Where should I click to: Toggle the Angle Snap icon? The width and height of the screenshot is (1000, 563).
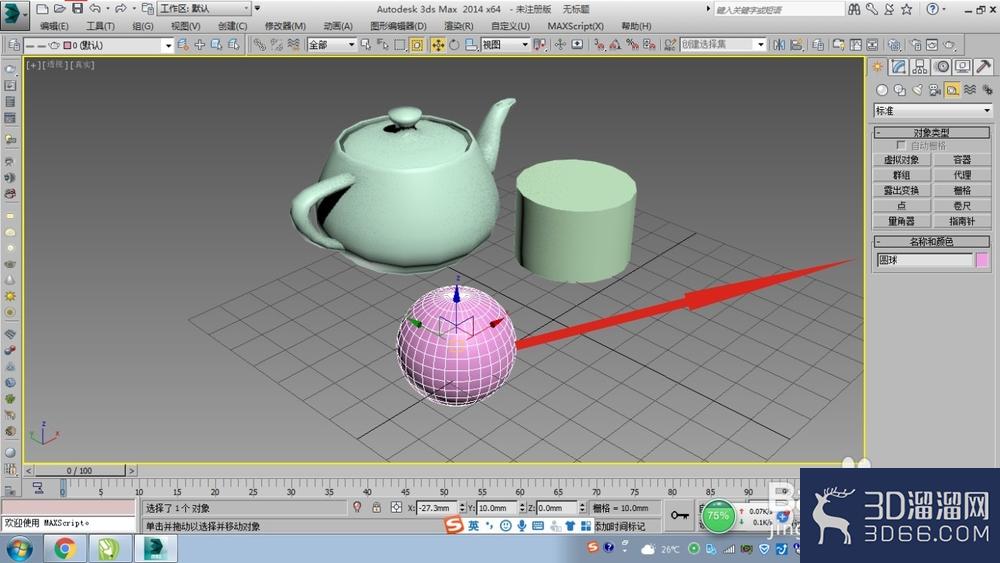615,45
